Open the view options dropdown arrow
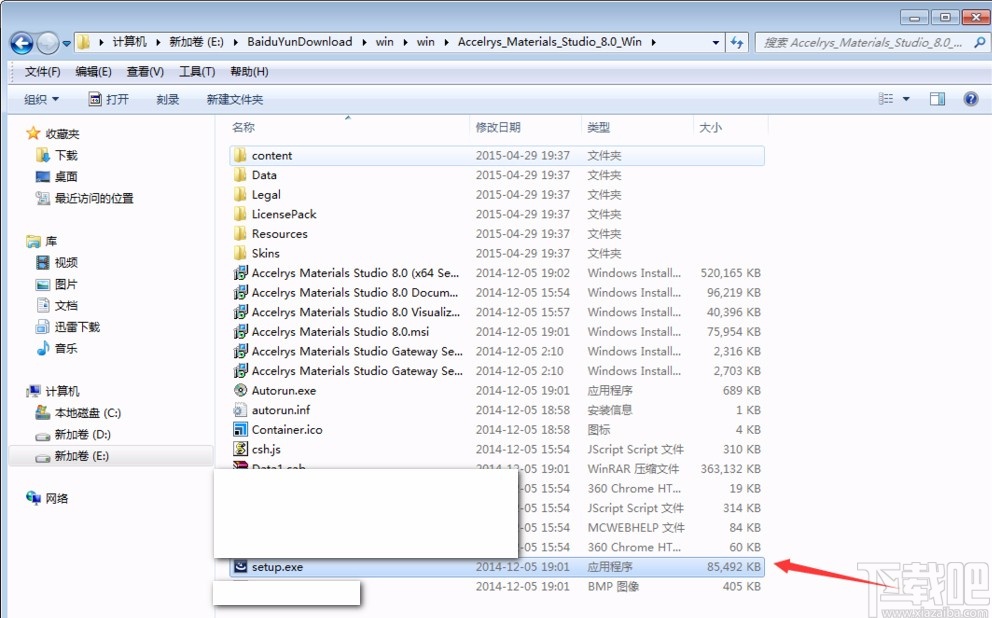The height and width of the screenshot is (618, 992). tap(906, 99)
